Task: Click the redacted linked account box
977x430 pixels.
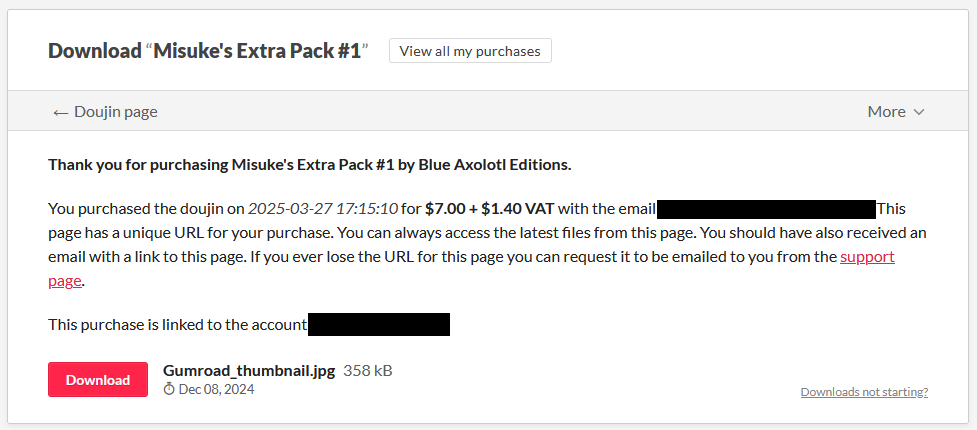Action: [x=379, y=325]
